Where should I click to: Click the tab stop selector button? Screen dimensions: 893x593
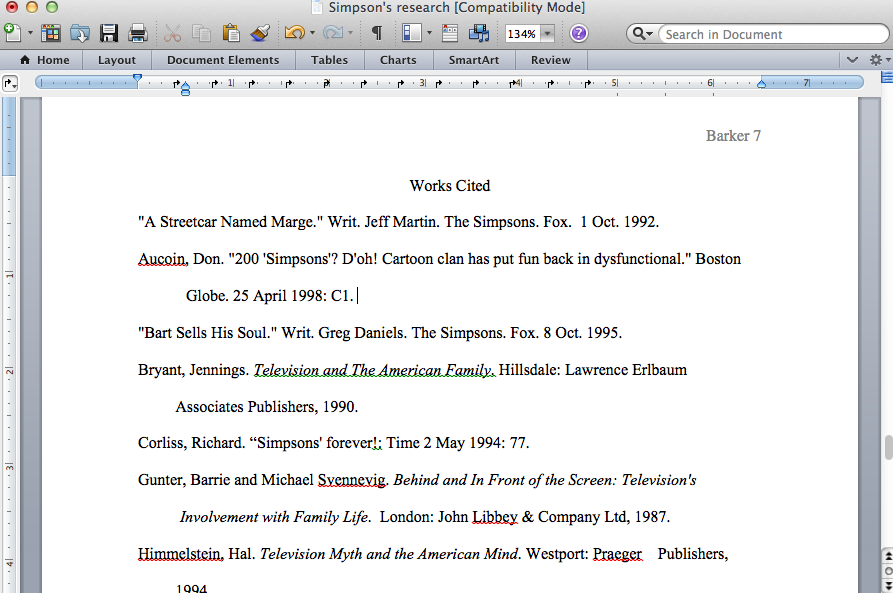point(10,83)
